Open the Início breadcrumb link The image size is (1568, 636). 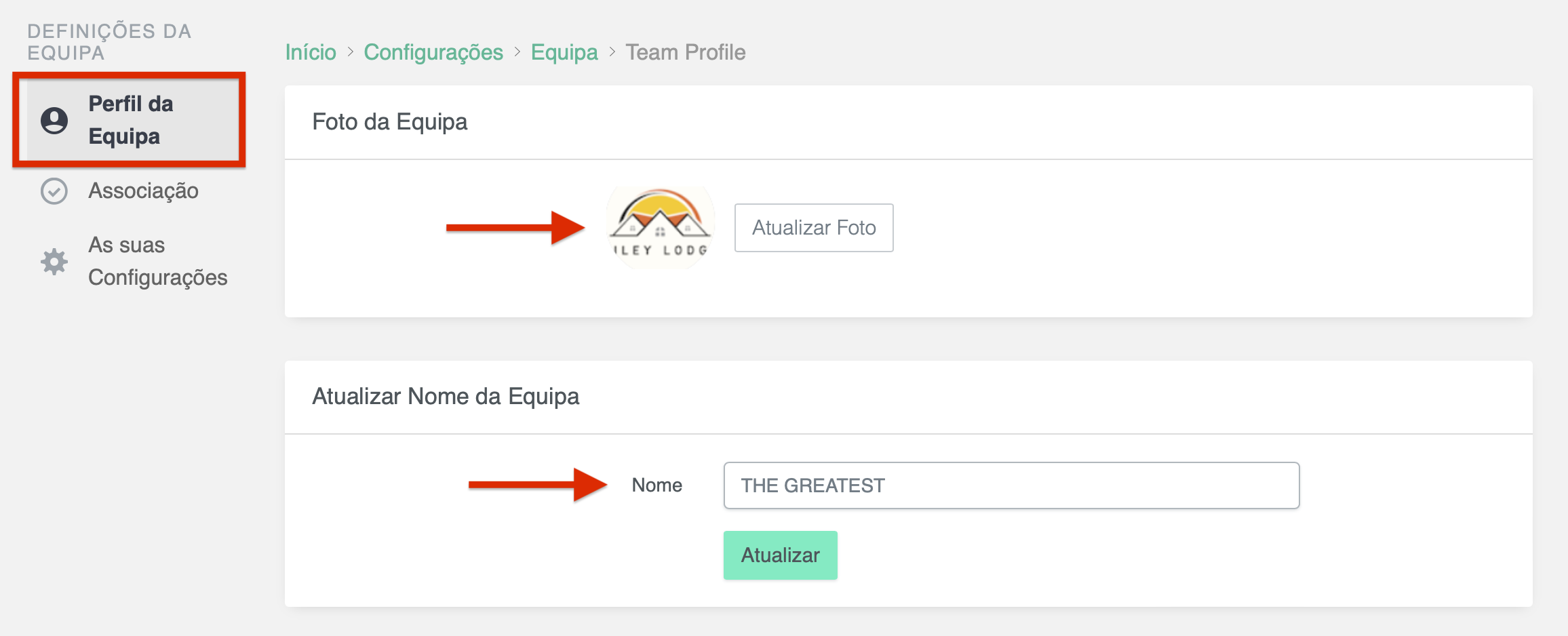click(x=310, y=52)
